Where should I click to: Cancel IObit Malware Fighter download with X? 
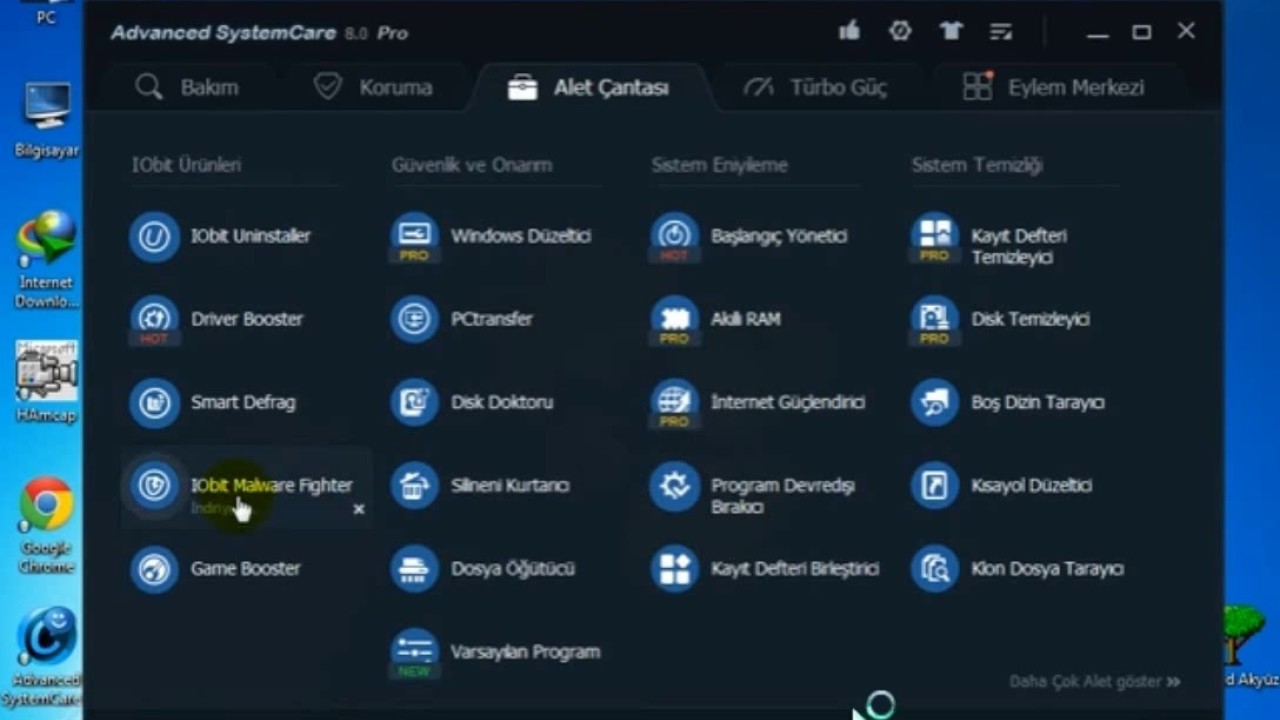(x=359, y=509)
